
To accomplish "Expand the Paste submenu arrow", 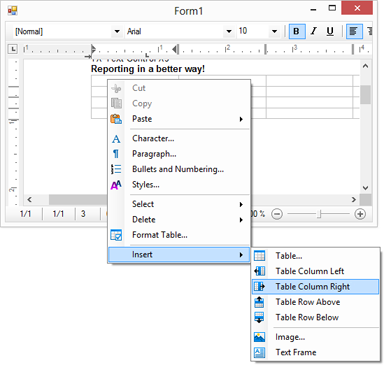I will [241, 119].
